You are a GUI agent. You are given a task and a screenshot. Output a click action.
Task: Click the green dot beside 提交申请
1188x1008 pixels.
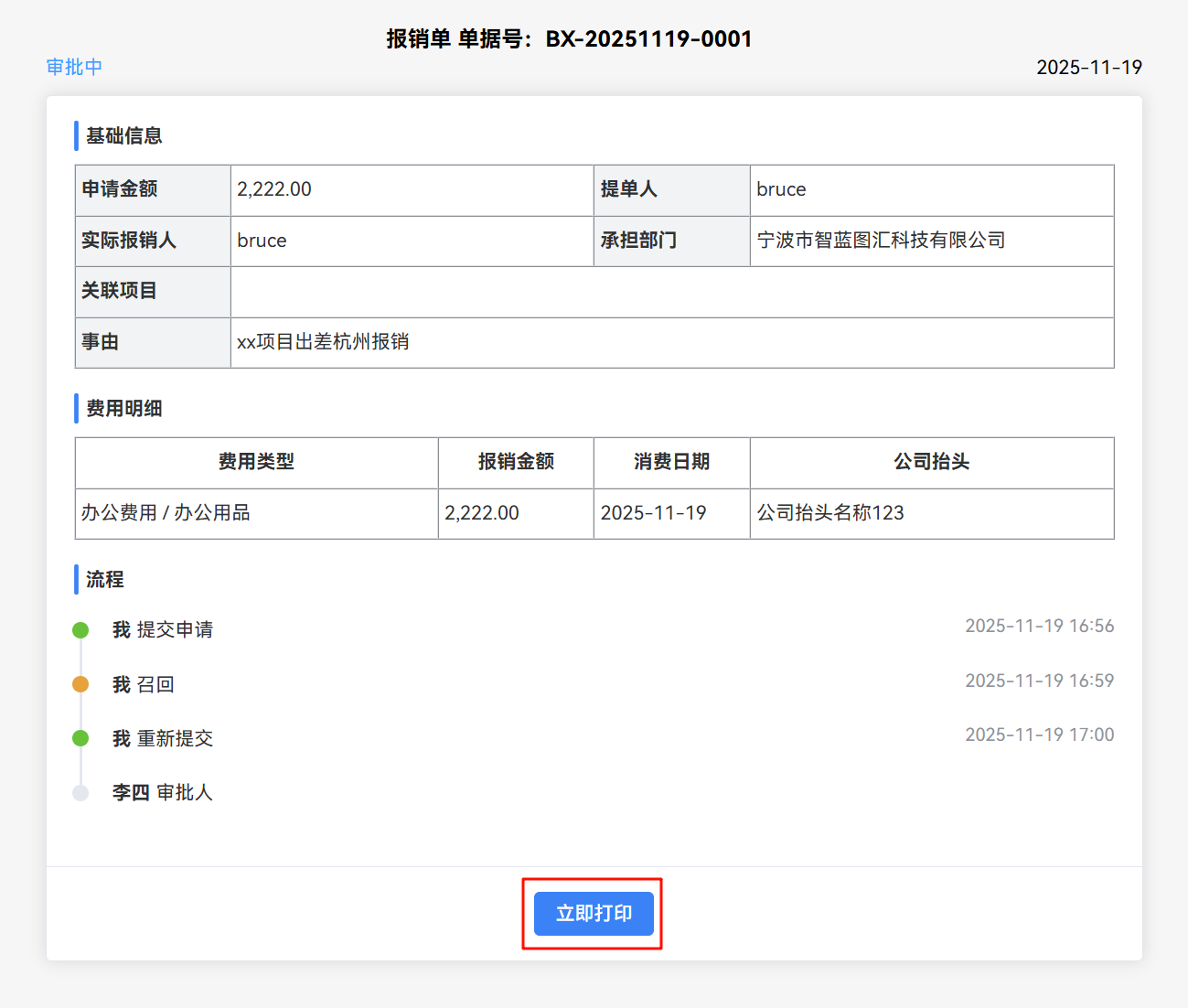point(80,630)
